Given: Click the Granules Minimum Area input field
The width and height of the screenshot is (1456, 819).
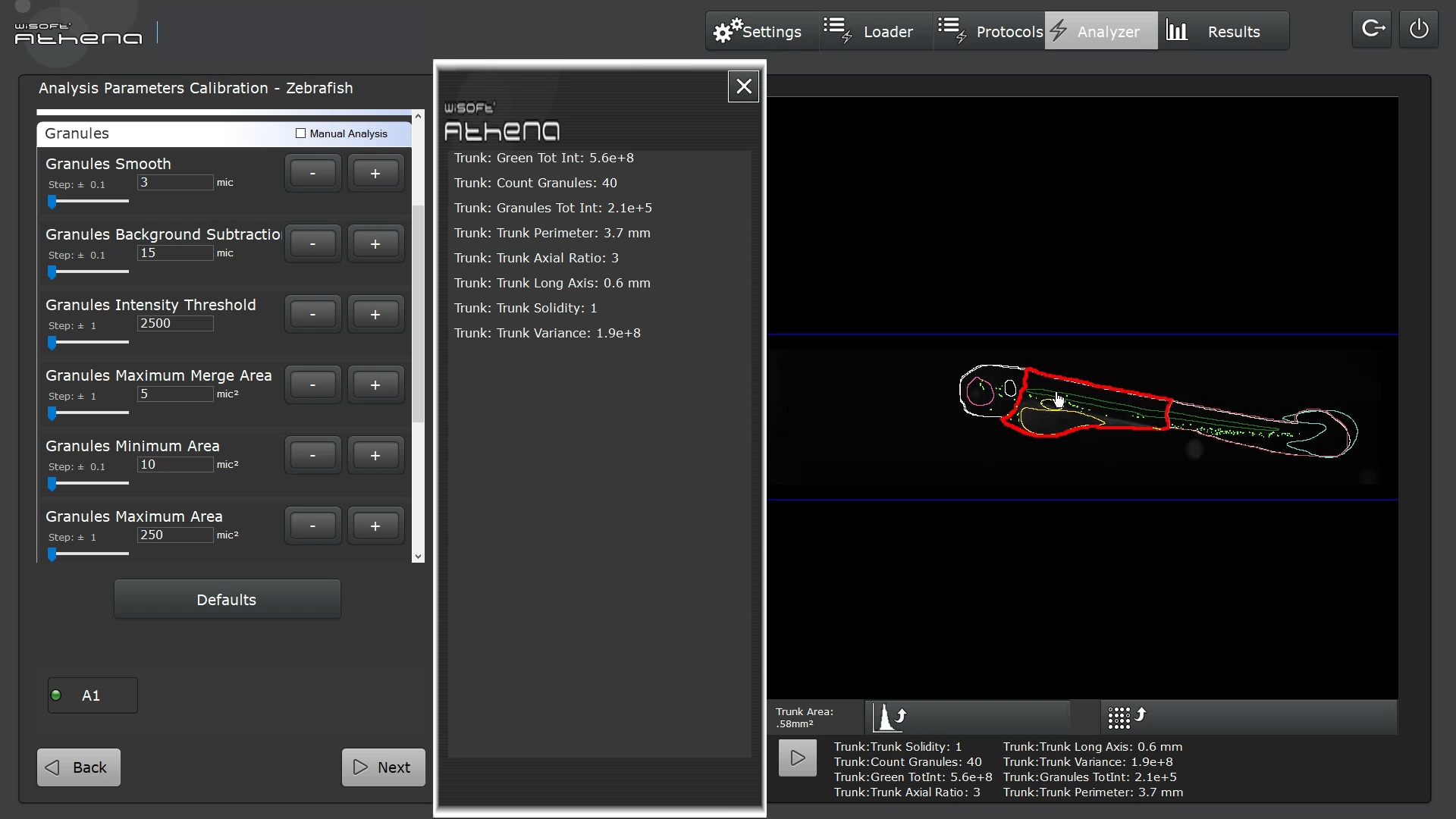Looking at the screenshot, I should (175, 465).
